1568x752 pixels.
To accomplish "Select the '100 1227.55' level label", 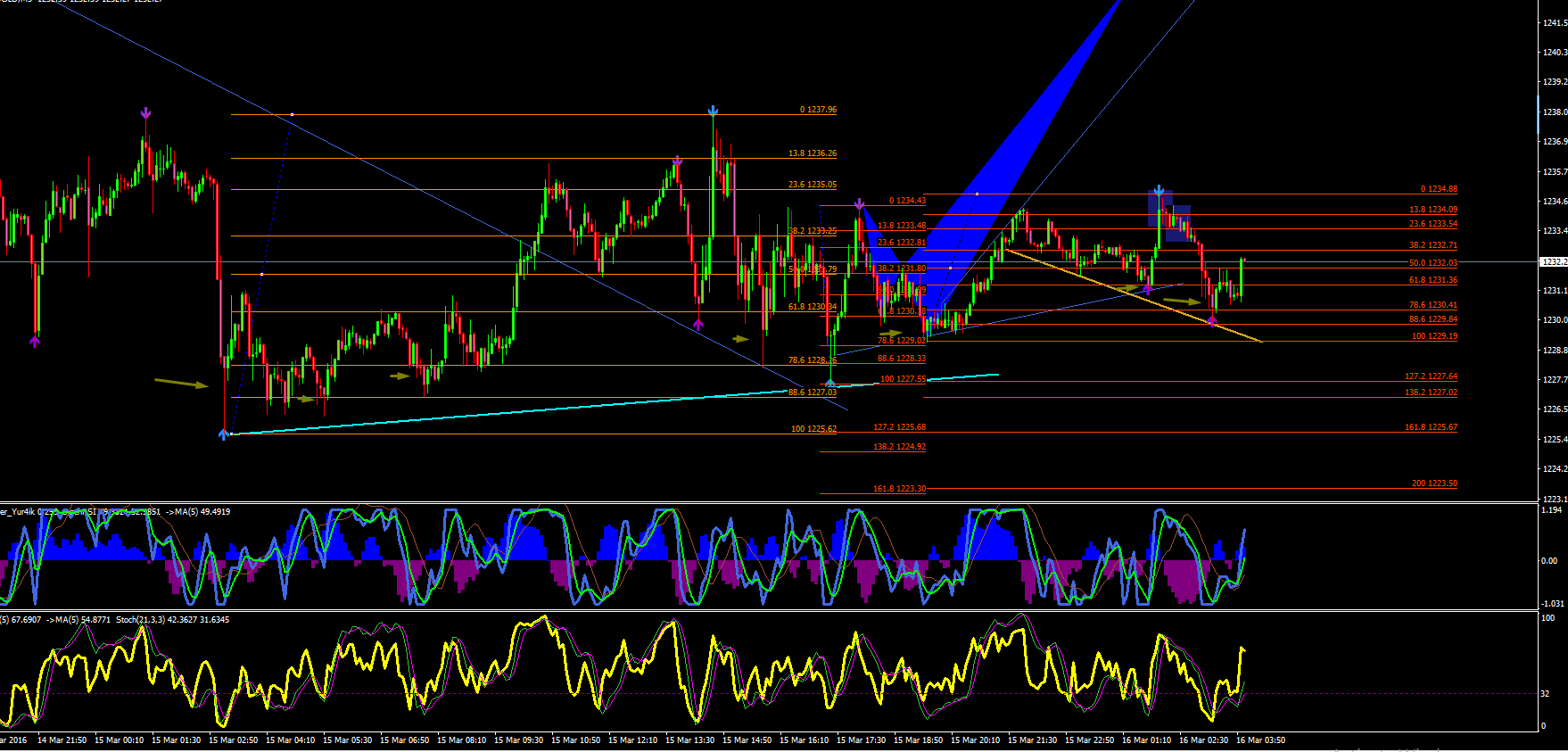I will click(x=903, y=379).
